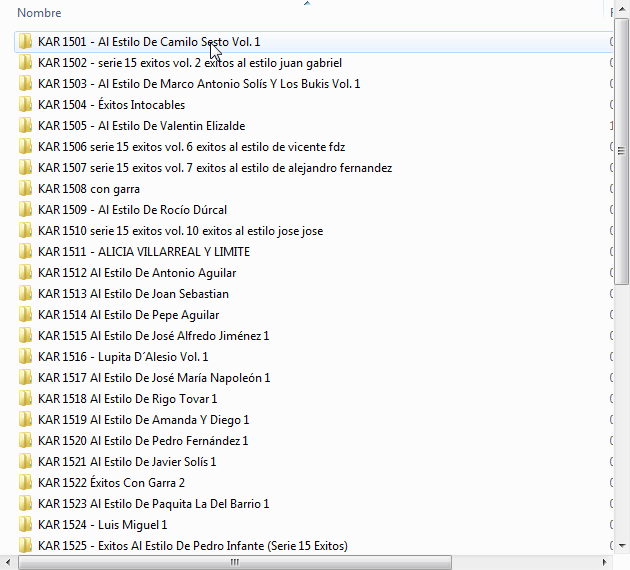Click the folder icon for KAR 1525
The height and width of the screenshot is (570, 630).
[x=25, y=545]
